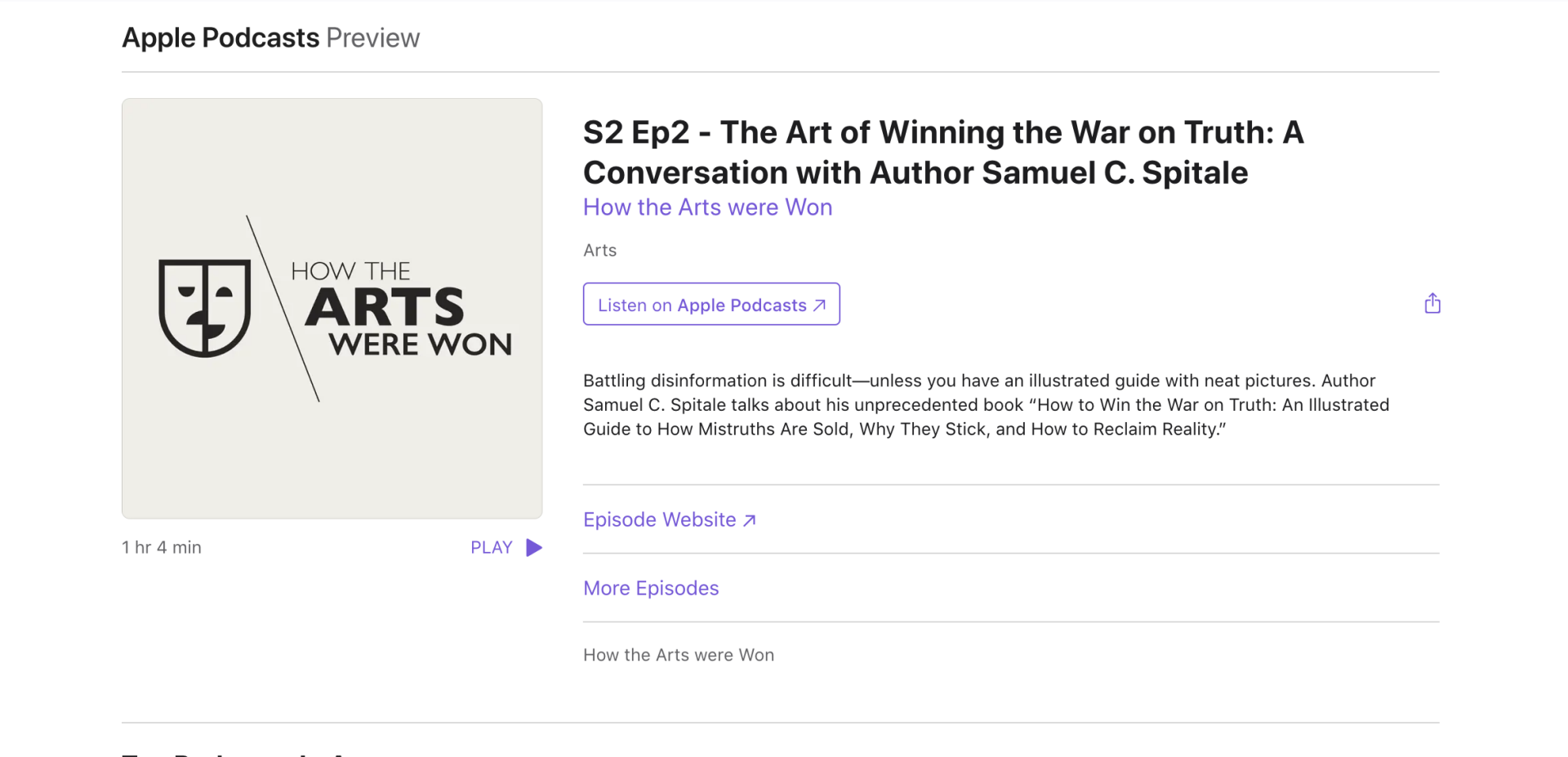Play the episode using the PLAY button
1568x757 pixels.
pos(506,547)
